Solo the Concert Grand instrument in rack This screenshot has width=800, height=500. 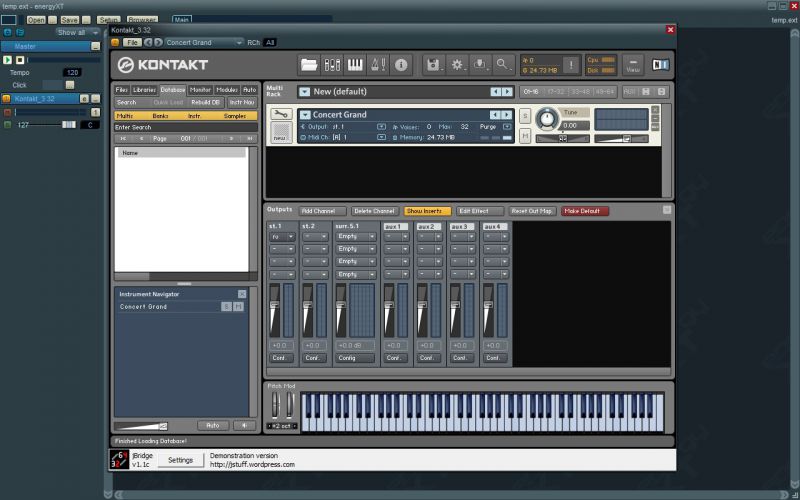[525, 116]
